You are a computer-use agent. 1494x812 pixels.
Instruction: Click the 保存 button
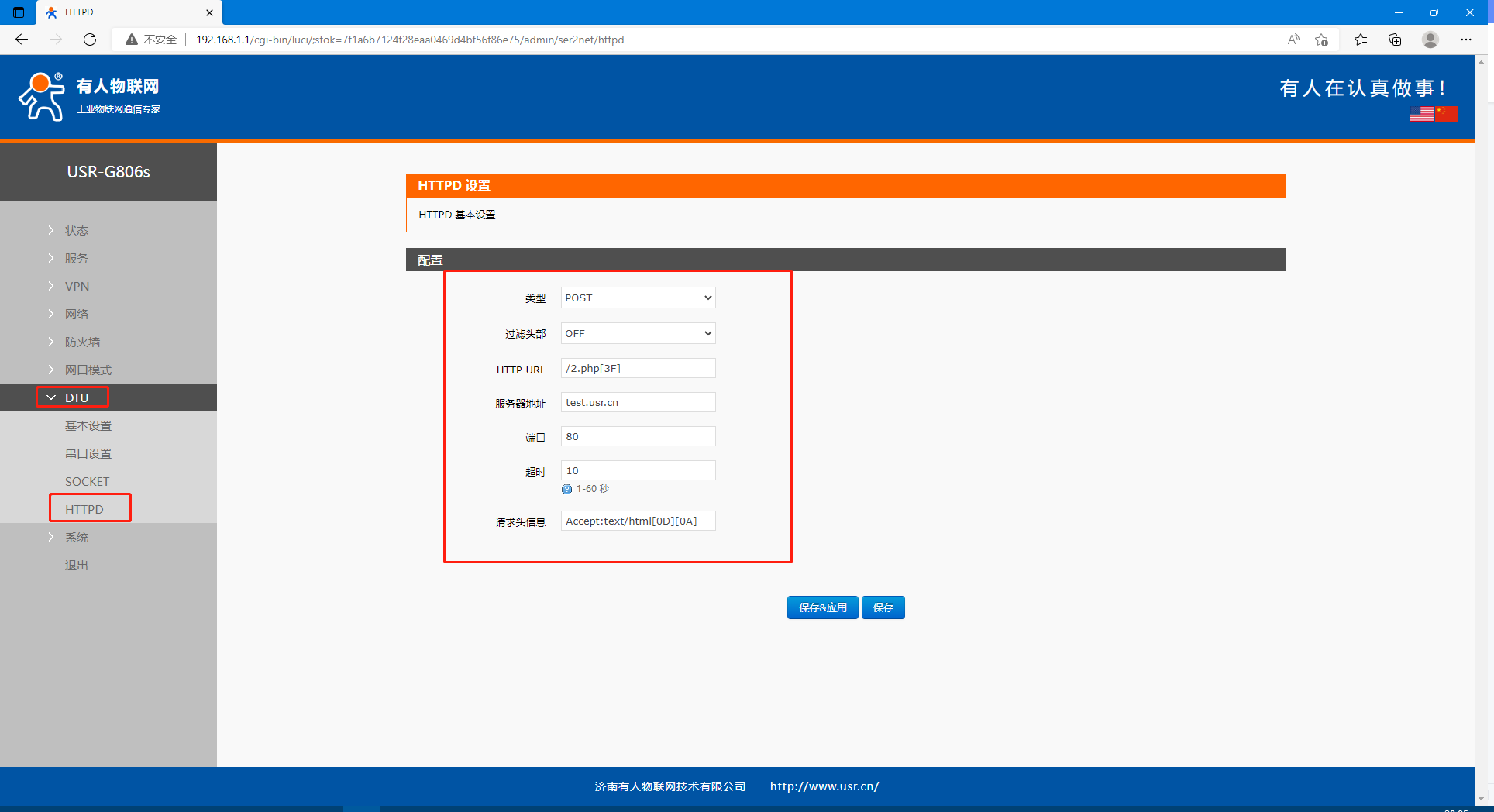(883, 607)
